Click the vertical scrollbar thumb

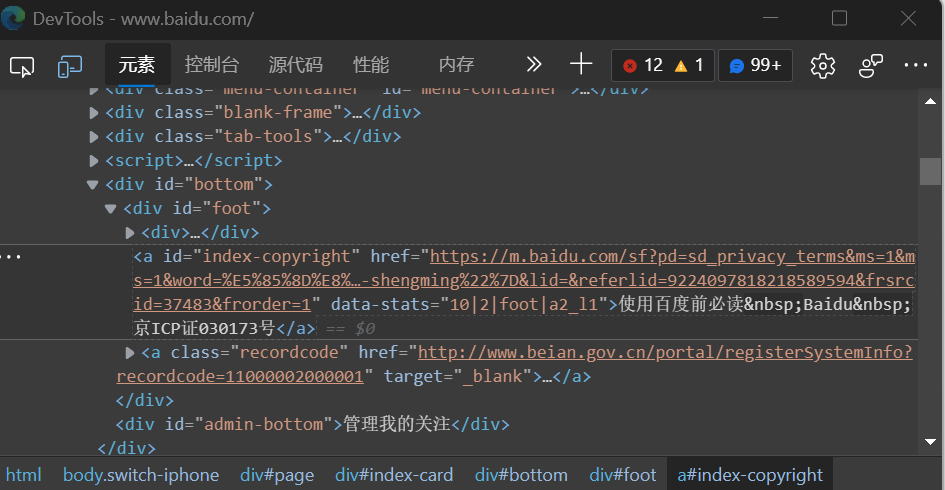(x=931, y=171)
